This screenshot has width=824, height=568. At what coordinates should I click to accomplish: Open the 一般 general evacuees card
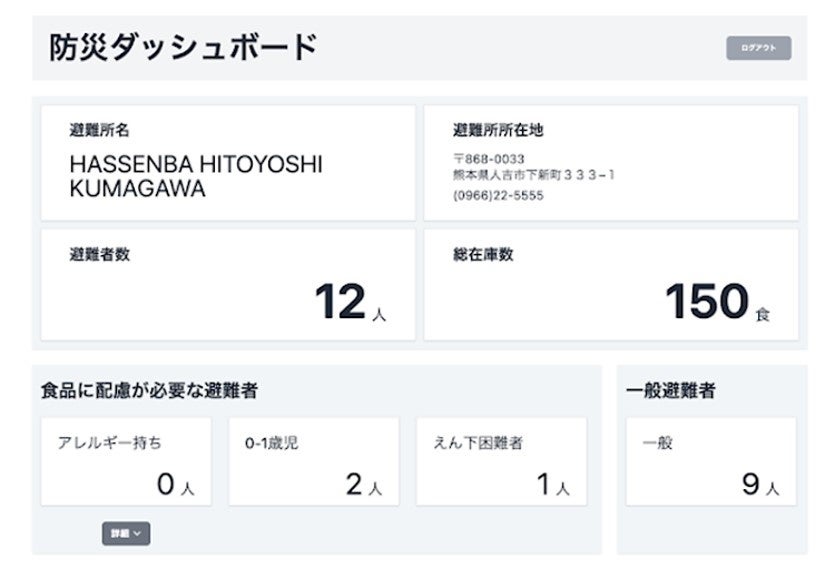[710, 461]
